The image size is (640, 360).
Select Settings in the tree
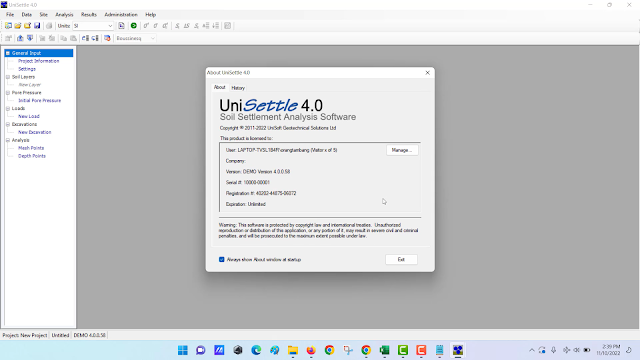pyautogui.click(x=27, y=69)
